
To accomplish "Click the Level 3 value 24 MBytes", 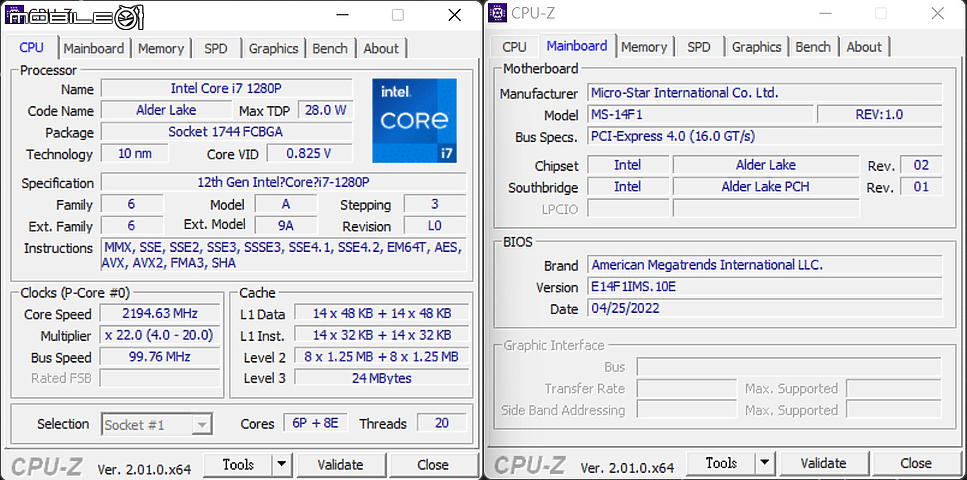I will click(381, 378).
